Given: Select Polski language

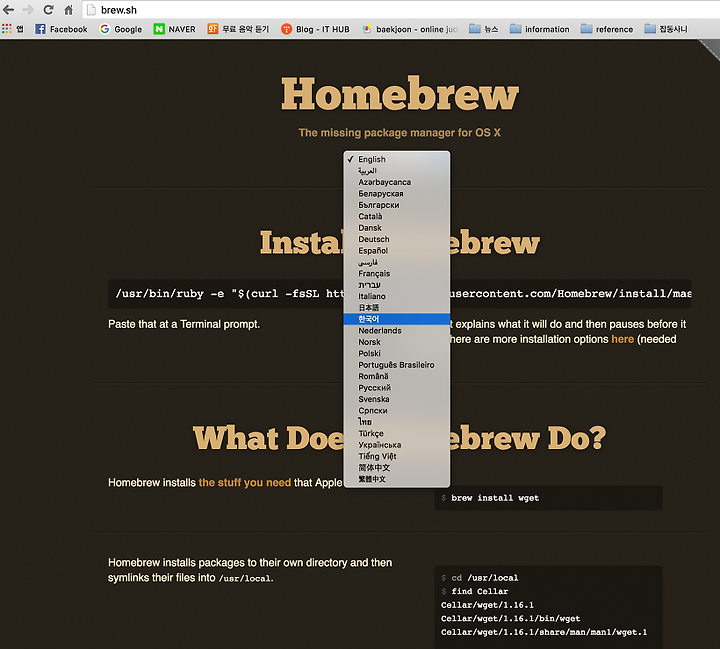Looking at the screenshot, I should click(x=397, y=353).
